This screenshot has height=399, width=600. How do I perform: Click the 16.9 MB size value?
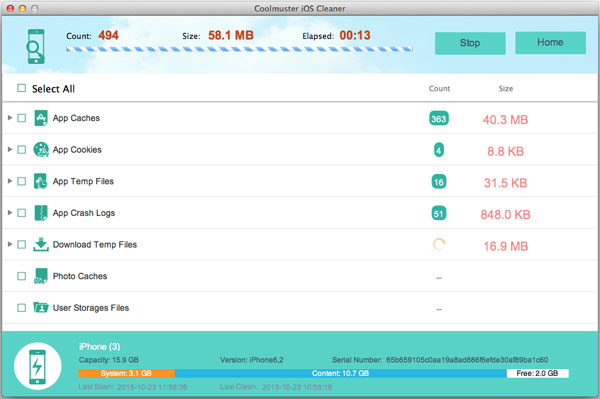[x=505, y=246]
